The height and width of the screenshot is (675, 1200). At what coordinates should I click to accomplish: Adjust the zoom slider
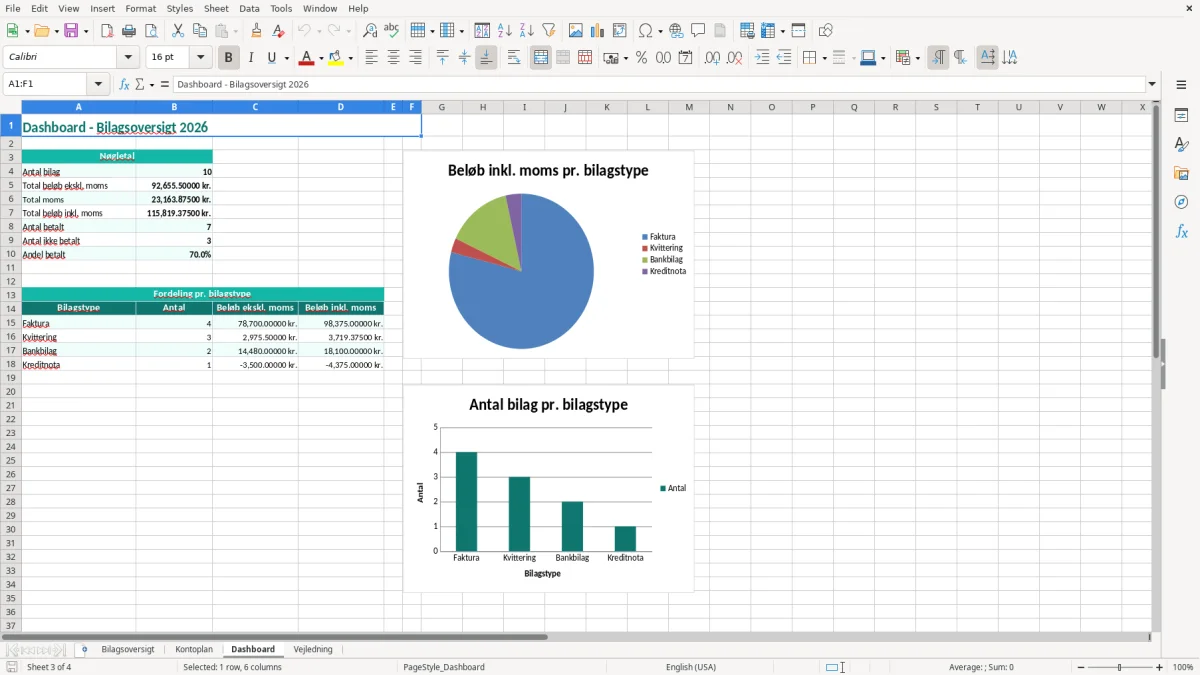click(1120, 667)
